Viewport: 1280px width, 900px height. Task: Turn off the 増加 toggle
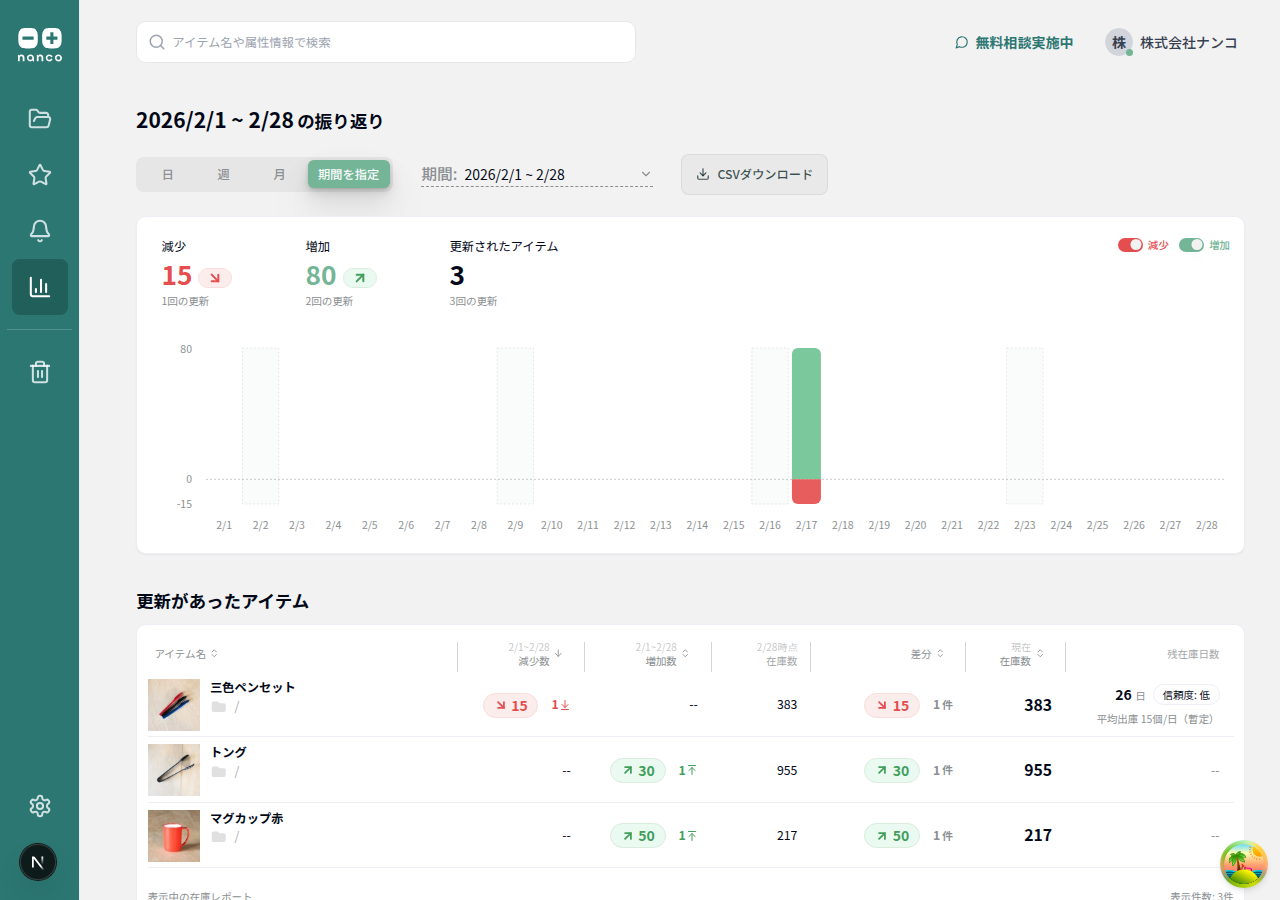1192,244
